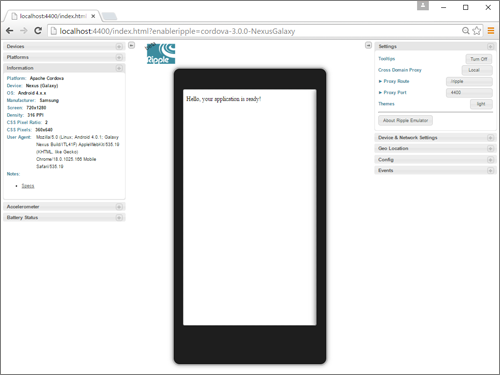Close the localhost:4400 tab
Screen dimensions: 500x375
93,16
